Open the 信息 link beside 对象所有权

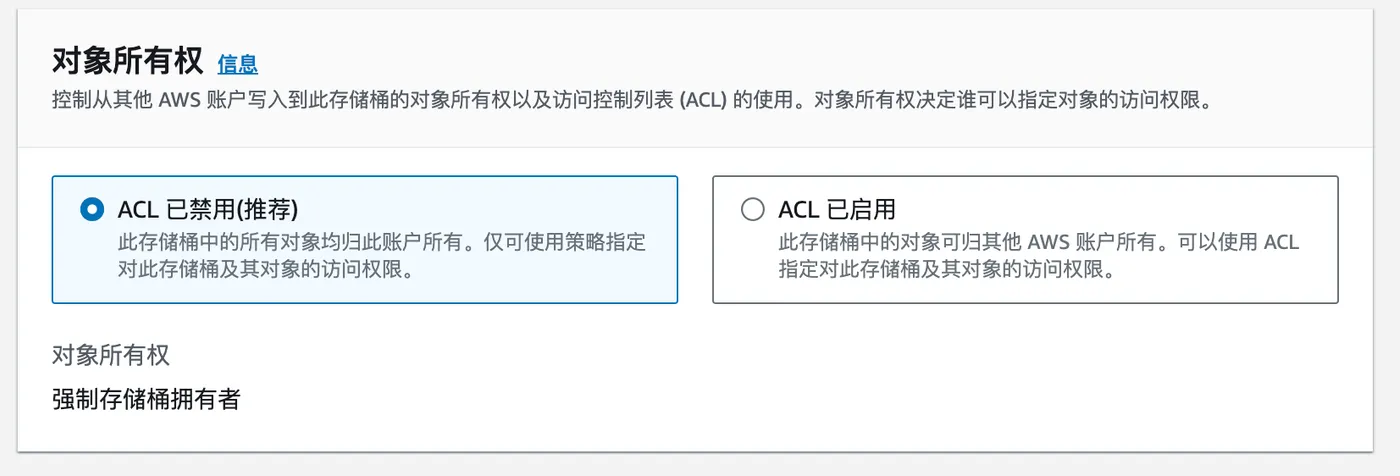pyautogui.click(x=237, y=64)
